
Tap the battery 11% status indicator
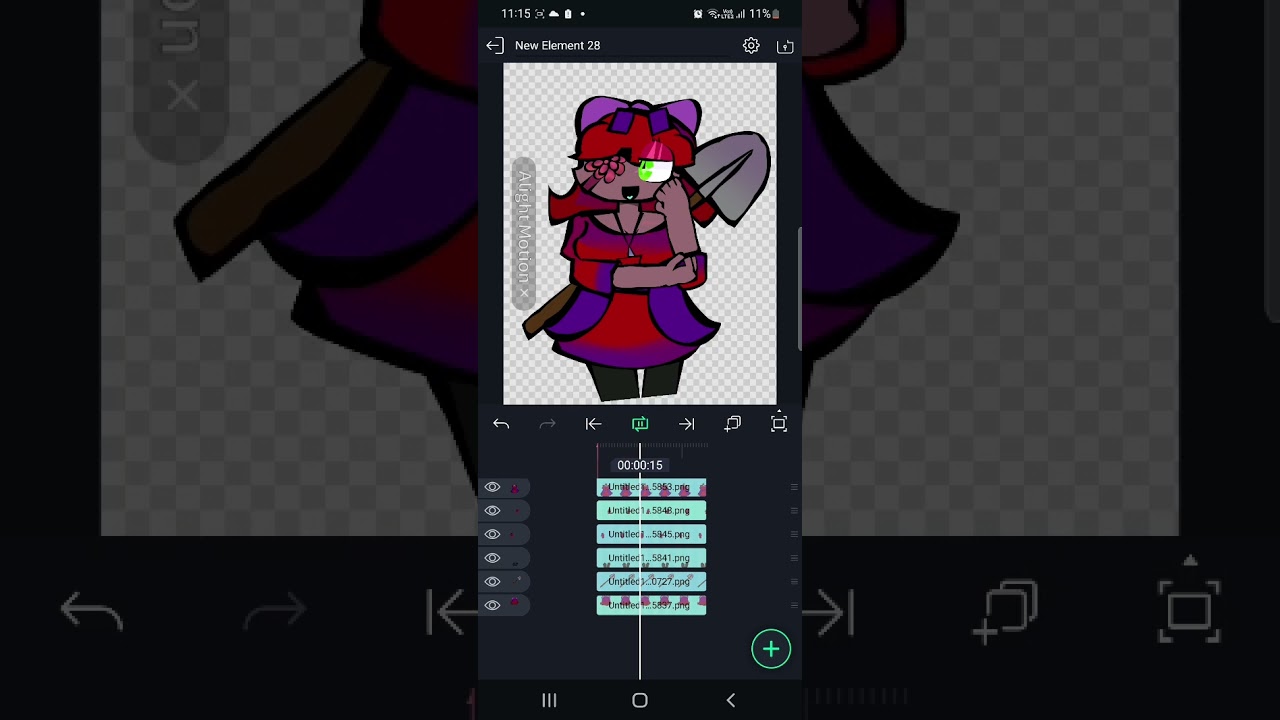(765, 14)
